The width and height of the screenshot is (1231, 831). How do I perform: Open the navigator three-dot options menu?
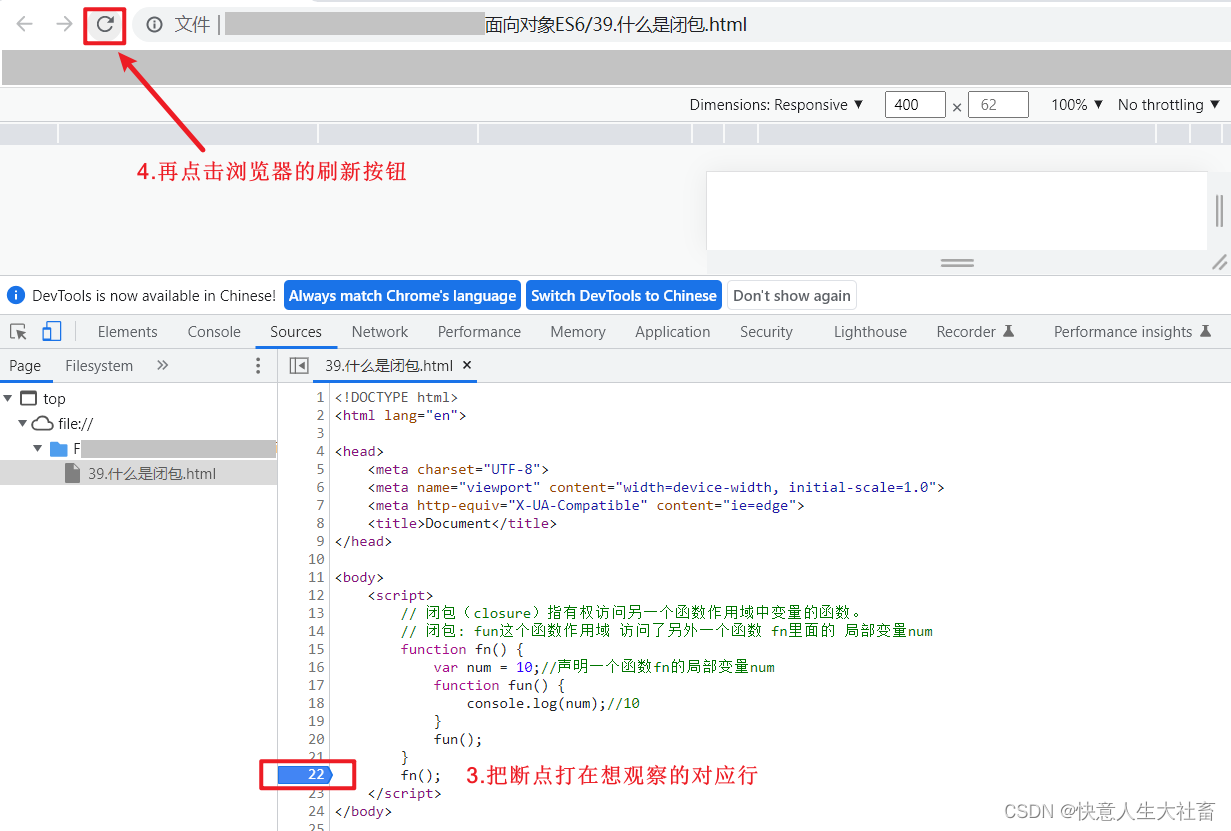pos(258,365)
